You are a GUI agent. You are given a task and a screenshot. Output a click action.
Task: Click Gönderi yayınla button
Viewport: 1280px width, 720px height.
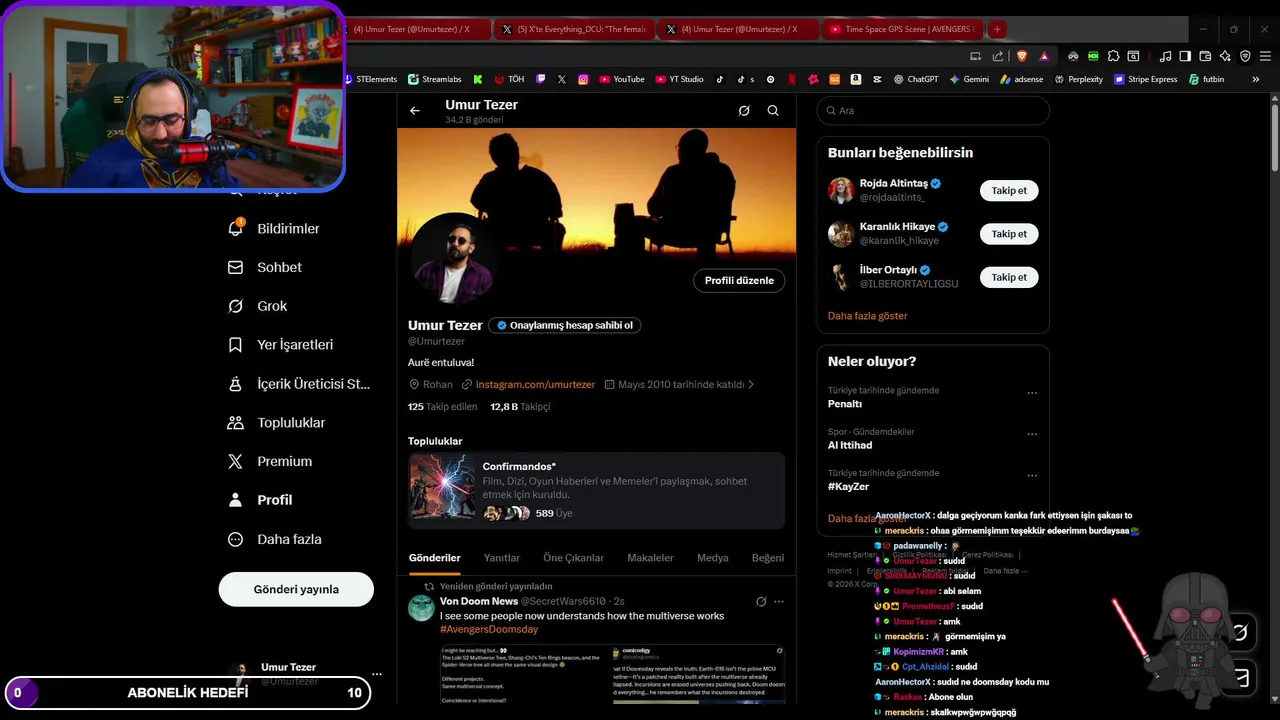click(296, 589)
